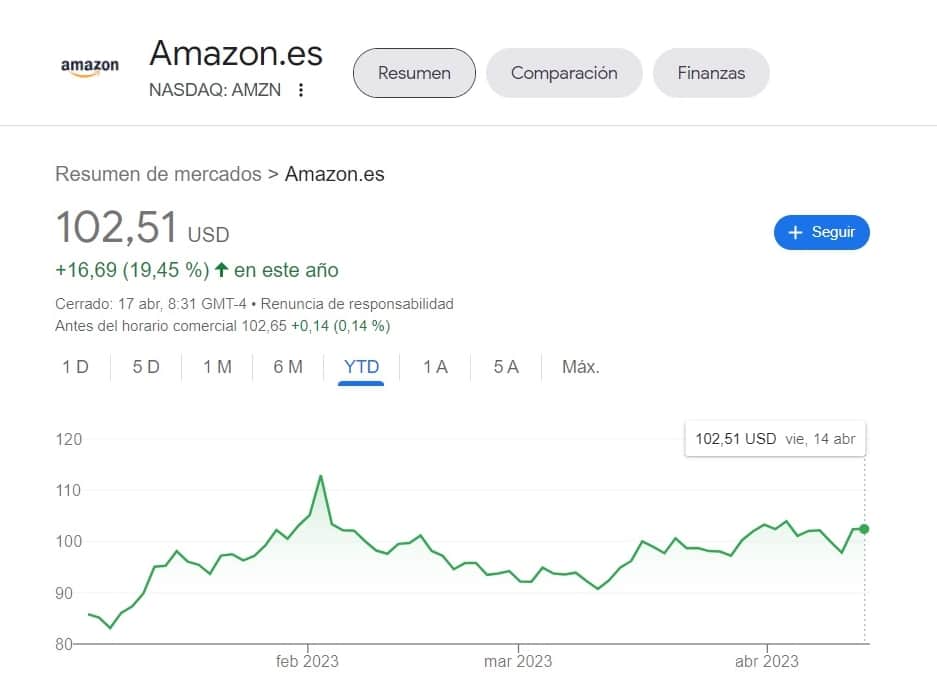Show the 1 M chart range
The image size is (937, 693).
click(x=217, y=367)
